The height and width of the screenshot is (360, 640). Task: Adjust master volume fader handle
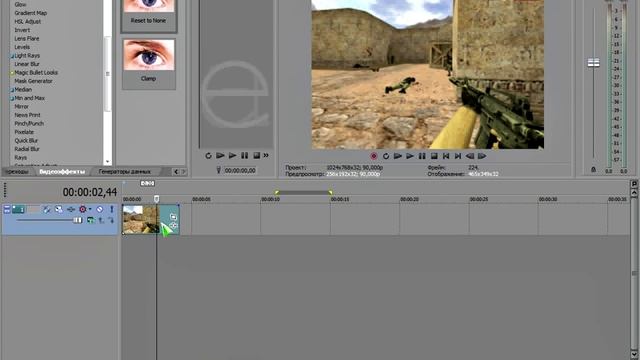tap(593, 63)
